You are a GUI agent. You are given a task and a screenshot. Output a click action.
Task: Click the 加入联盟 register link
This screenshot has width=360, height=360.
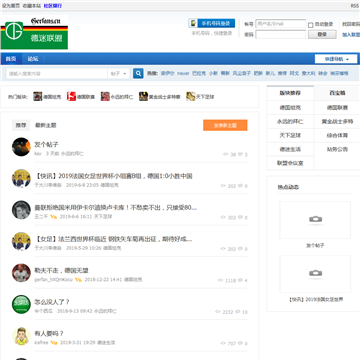(351, 34)
